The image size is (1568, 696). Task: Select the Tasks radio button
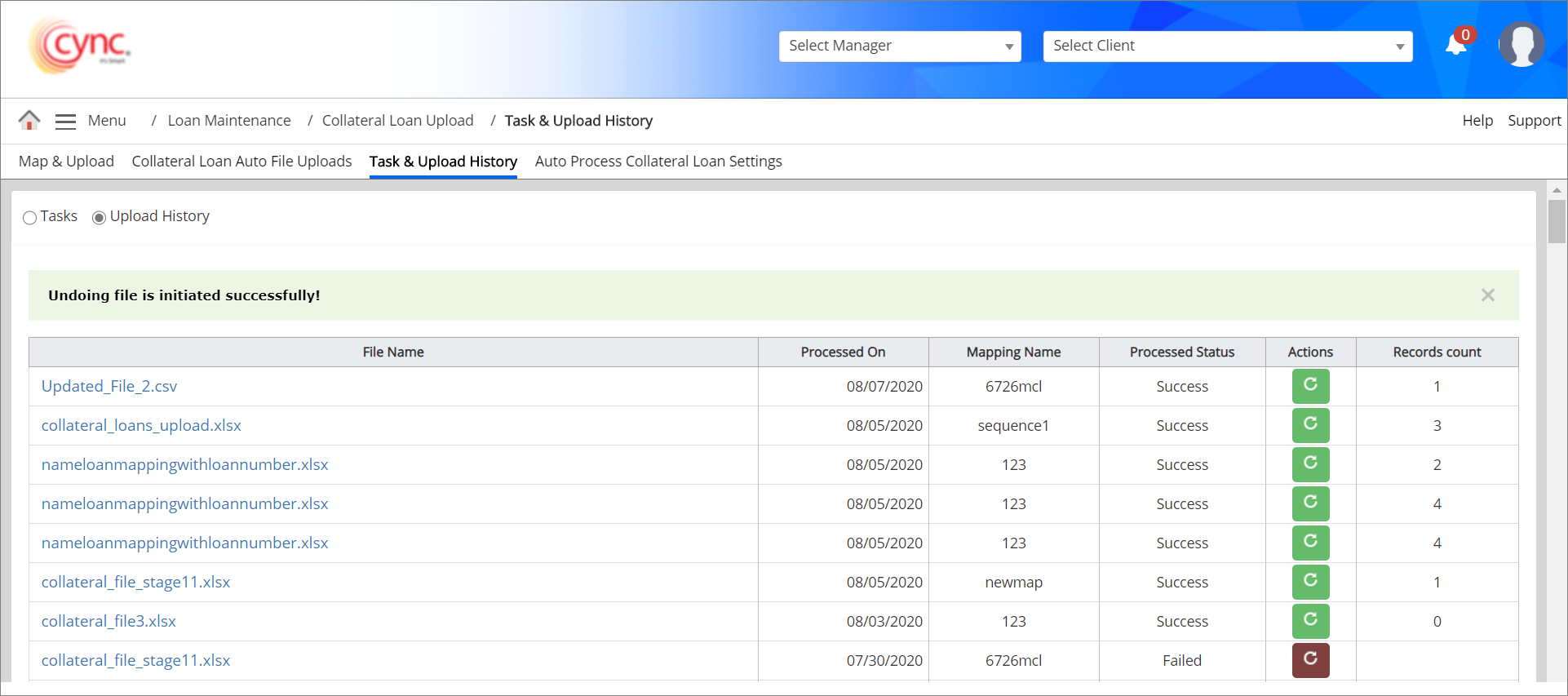(30, 218)
